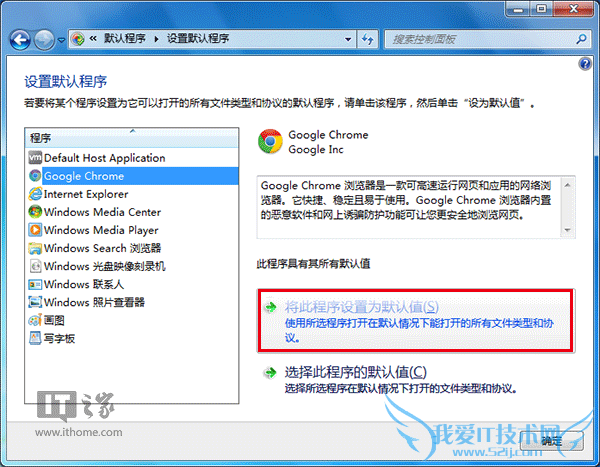600x467 pixels.
Task: Close the window with the X button
Action: pos(574,8)
